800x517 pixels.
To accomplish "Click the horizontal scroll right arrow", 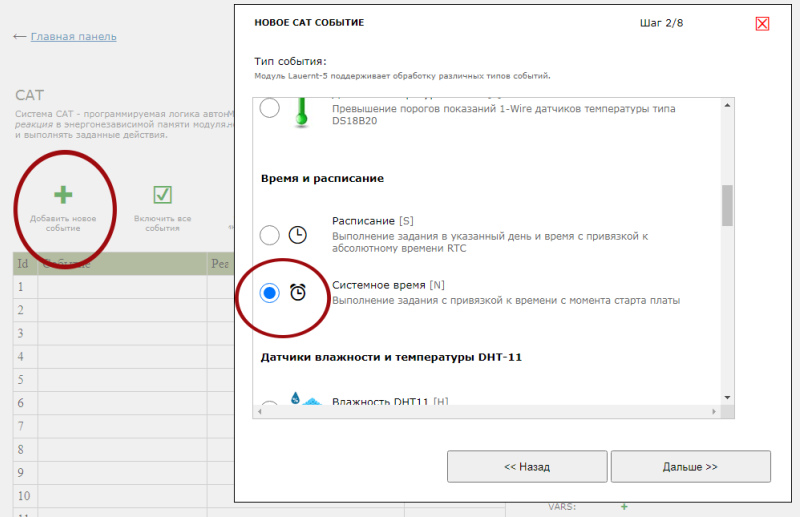I will pyautogui.click(x=714, y=411).
